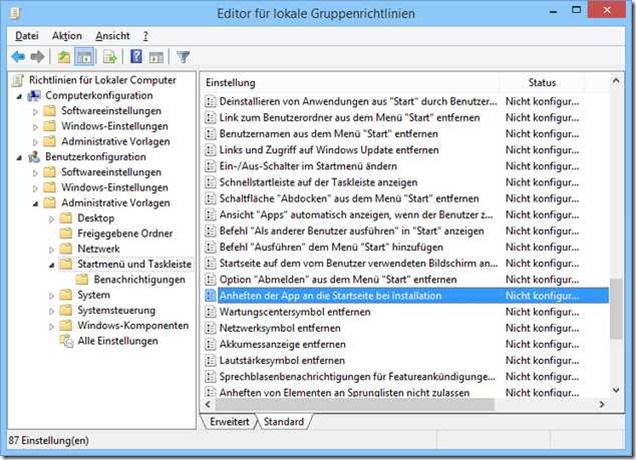Select Alle Einstellungen in the tree
This screenshot has width=636, height=460.
tap(117, 341)
